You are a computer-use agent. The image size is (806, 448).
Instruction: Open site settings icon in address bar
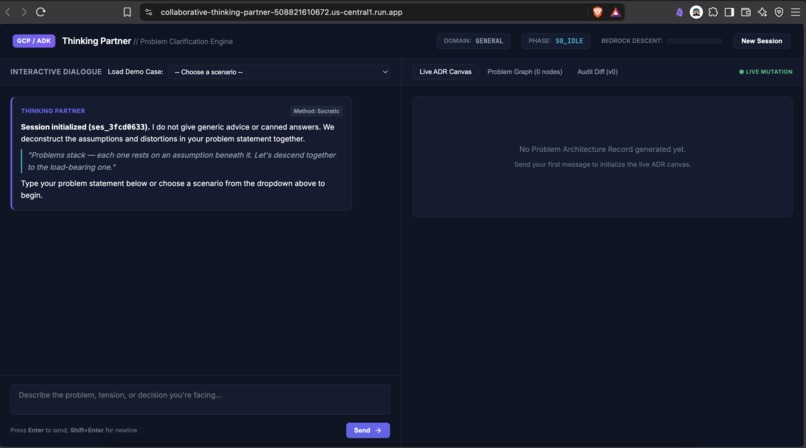149,12
